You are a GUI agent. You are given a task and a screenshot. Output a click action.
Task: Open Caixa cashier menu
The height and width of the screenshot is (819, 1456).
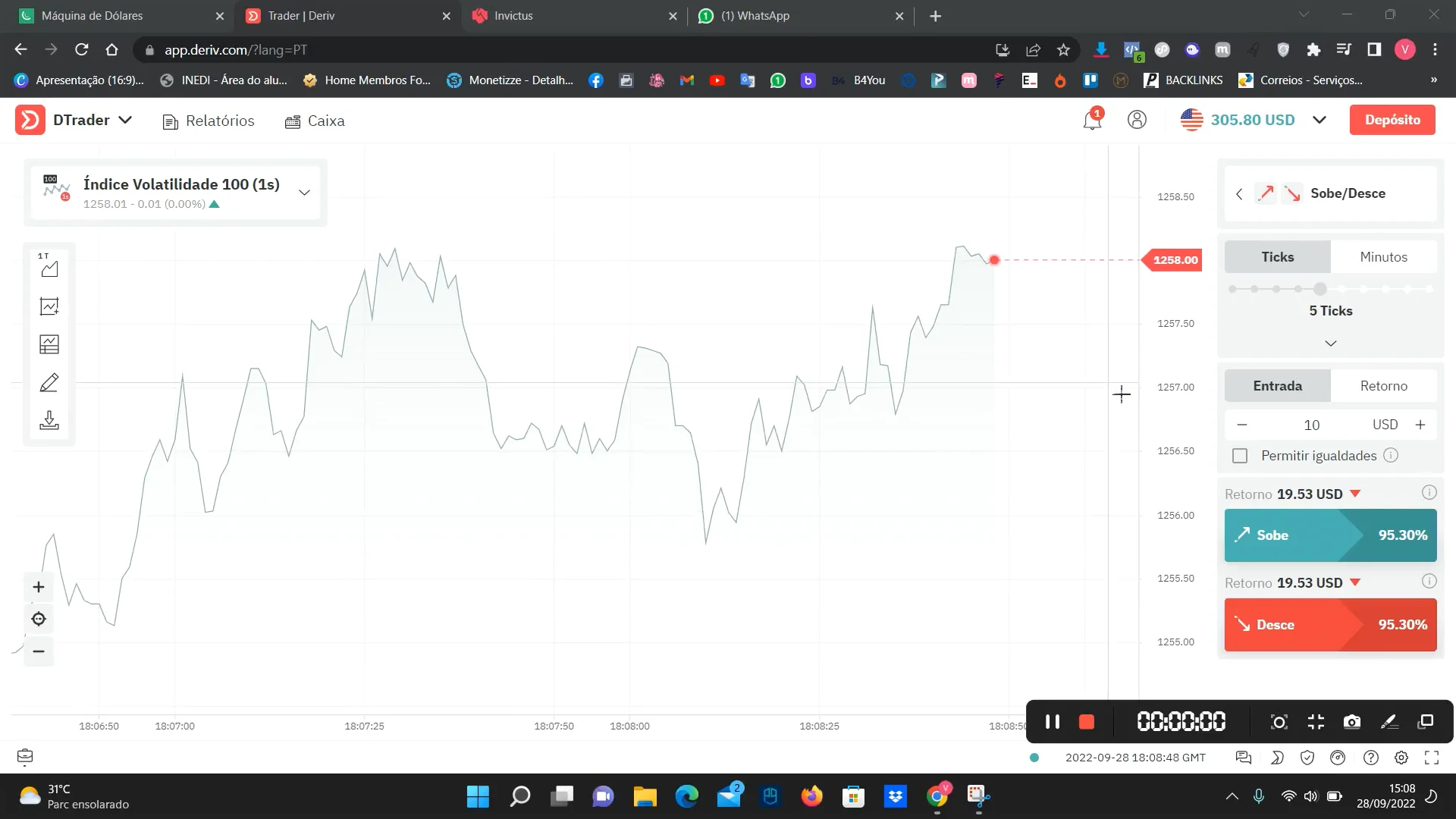[315, 121]
